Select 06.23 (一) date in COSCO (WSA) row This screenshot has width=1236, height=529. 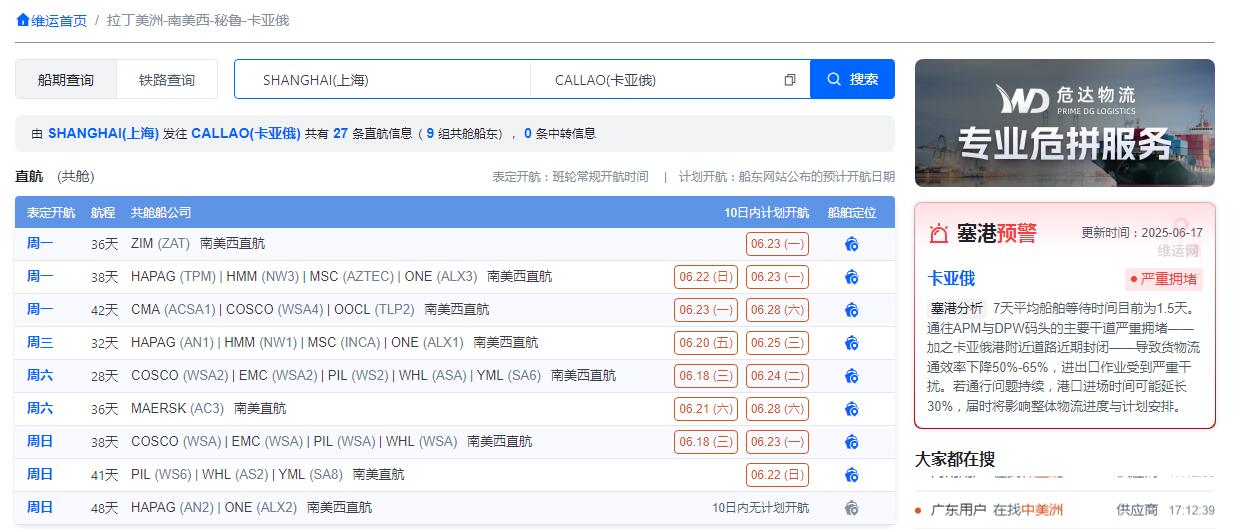[777, 442]
